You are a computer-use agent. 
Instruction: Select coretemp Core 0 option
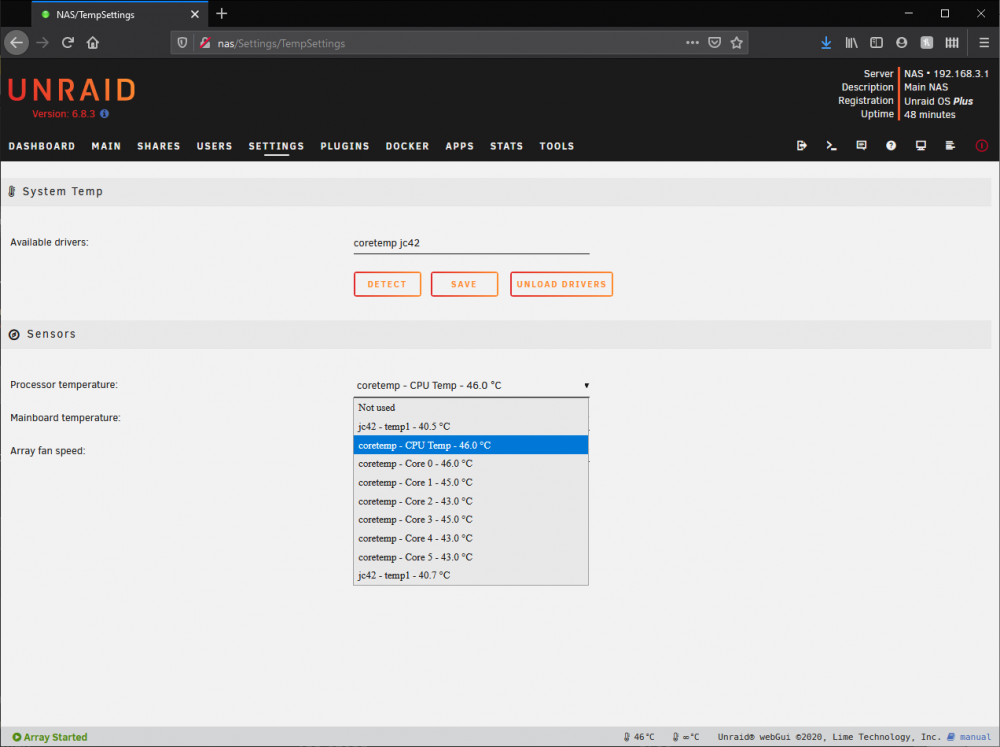(x=471, y=464)
